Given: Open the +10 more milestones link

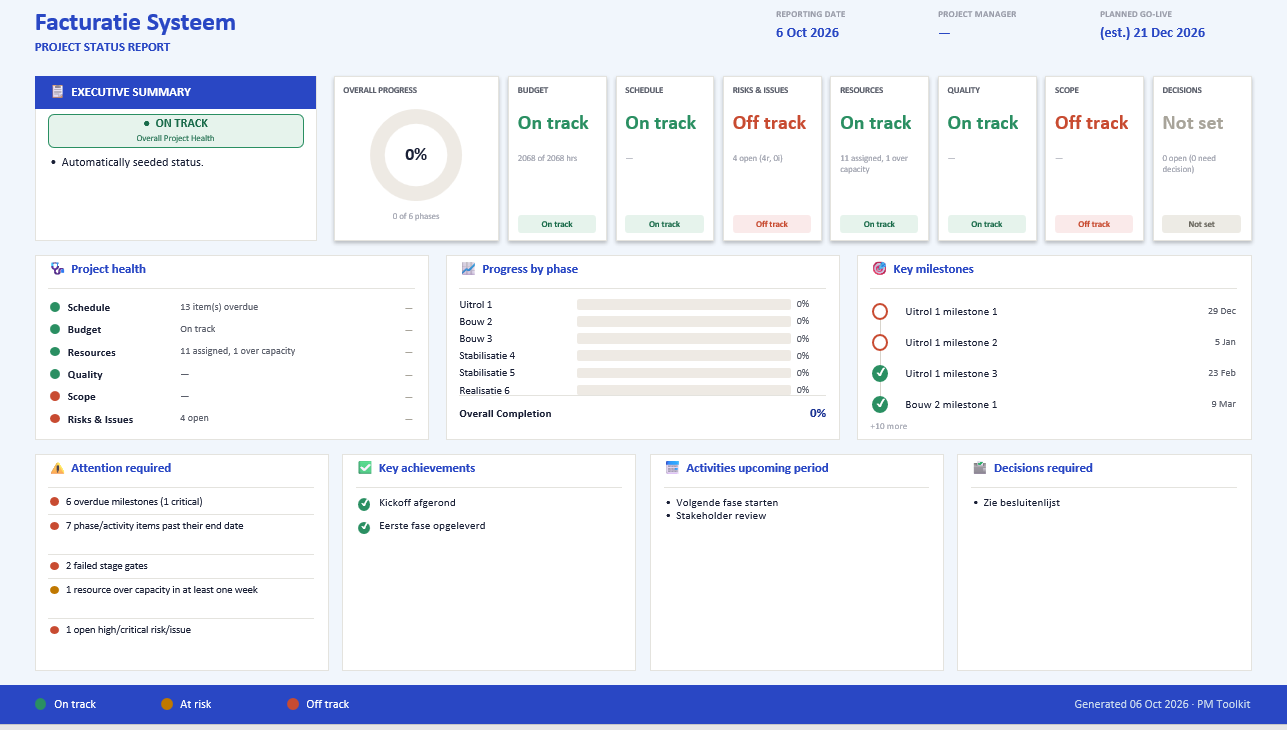Looking at the screenshot, I should tap(889, 426).
